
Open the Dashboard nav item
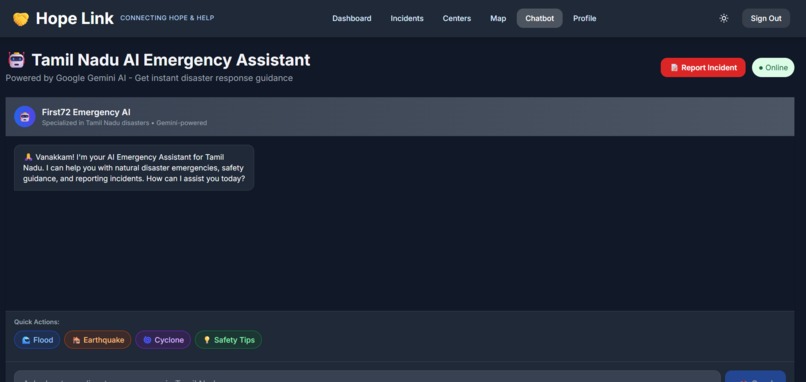point(352,19)
